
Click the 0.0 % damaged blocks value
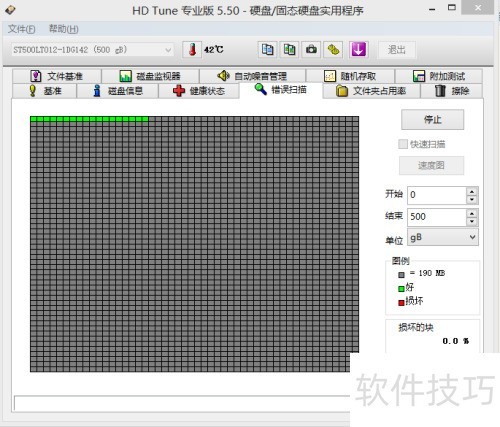456,341
